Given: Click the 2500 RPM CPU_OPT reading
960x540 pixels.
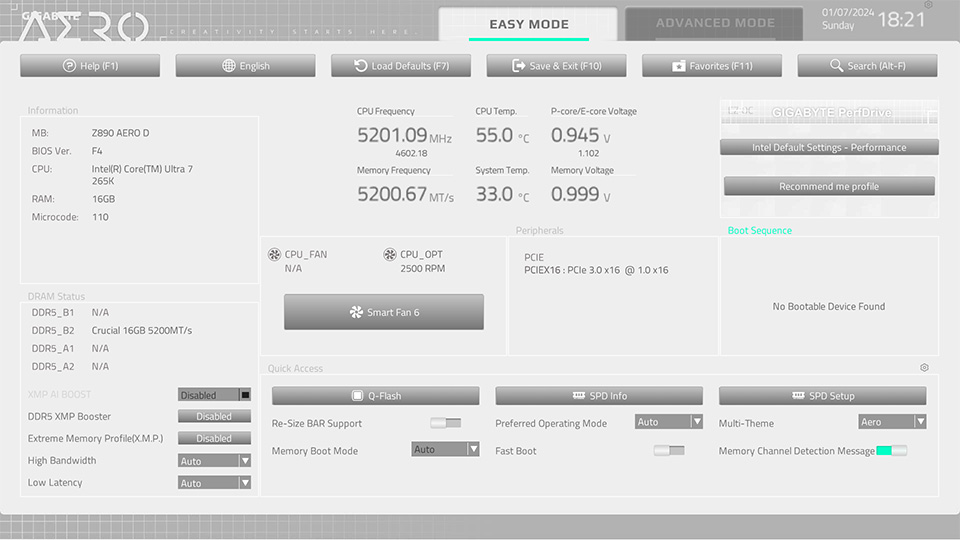Looking at the screenshot, I should tap(422, 268).
